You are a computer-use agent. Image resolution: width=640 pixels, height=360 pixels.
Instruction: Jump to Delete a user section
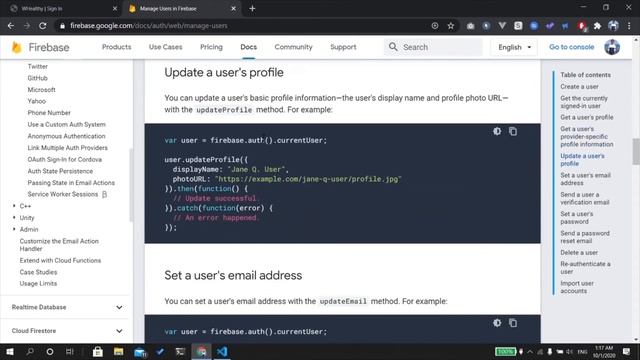click(x=579, y=253)
